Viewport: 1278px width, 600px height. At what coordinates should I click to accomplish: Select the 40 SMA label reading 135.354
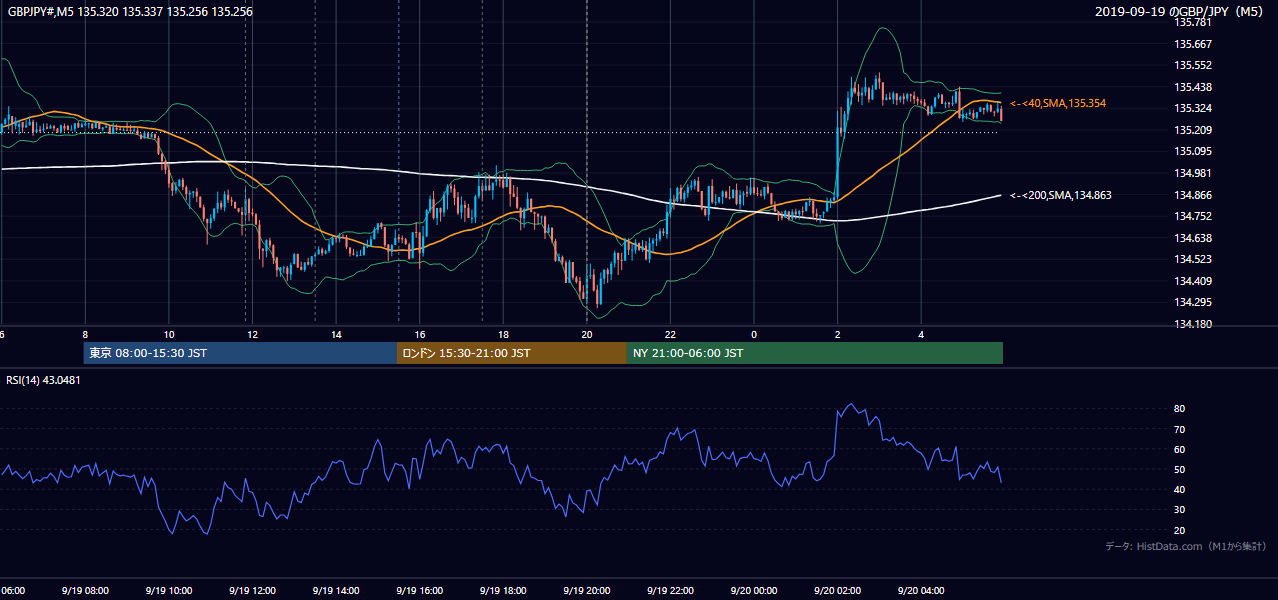pos(1058,103)
